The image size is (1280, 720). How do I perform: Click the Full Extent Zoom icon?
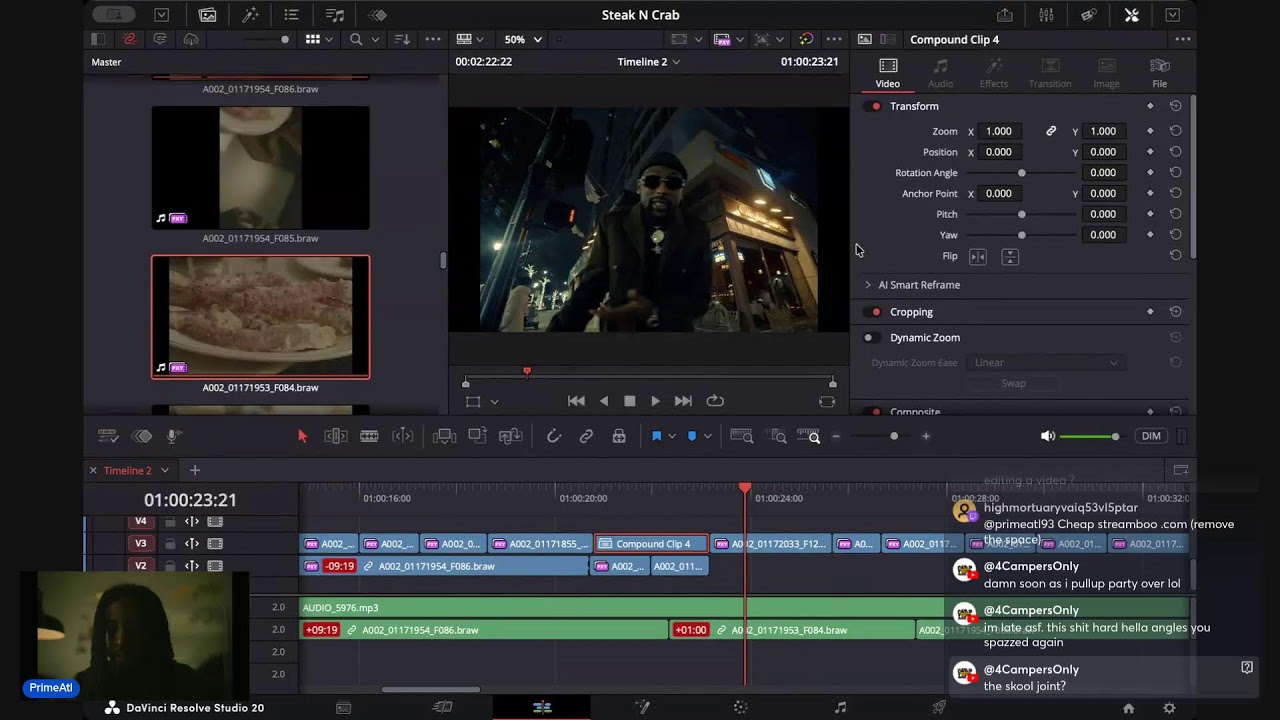coord(742,436)
